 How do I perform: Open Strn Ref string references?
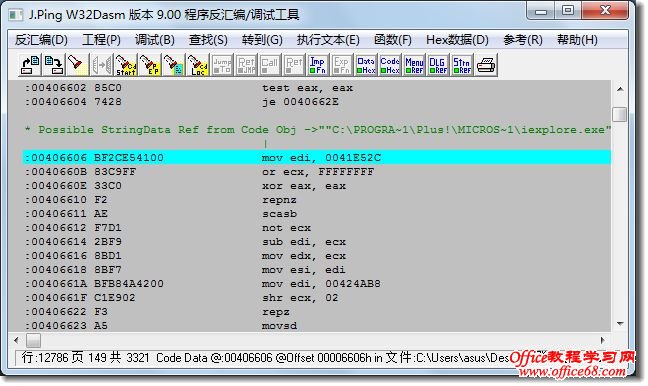coord(462,65)
